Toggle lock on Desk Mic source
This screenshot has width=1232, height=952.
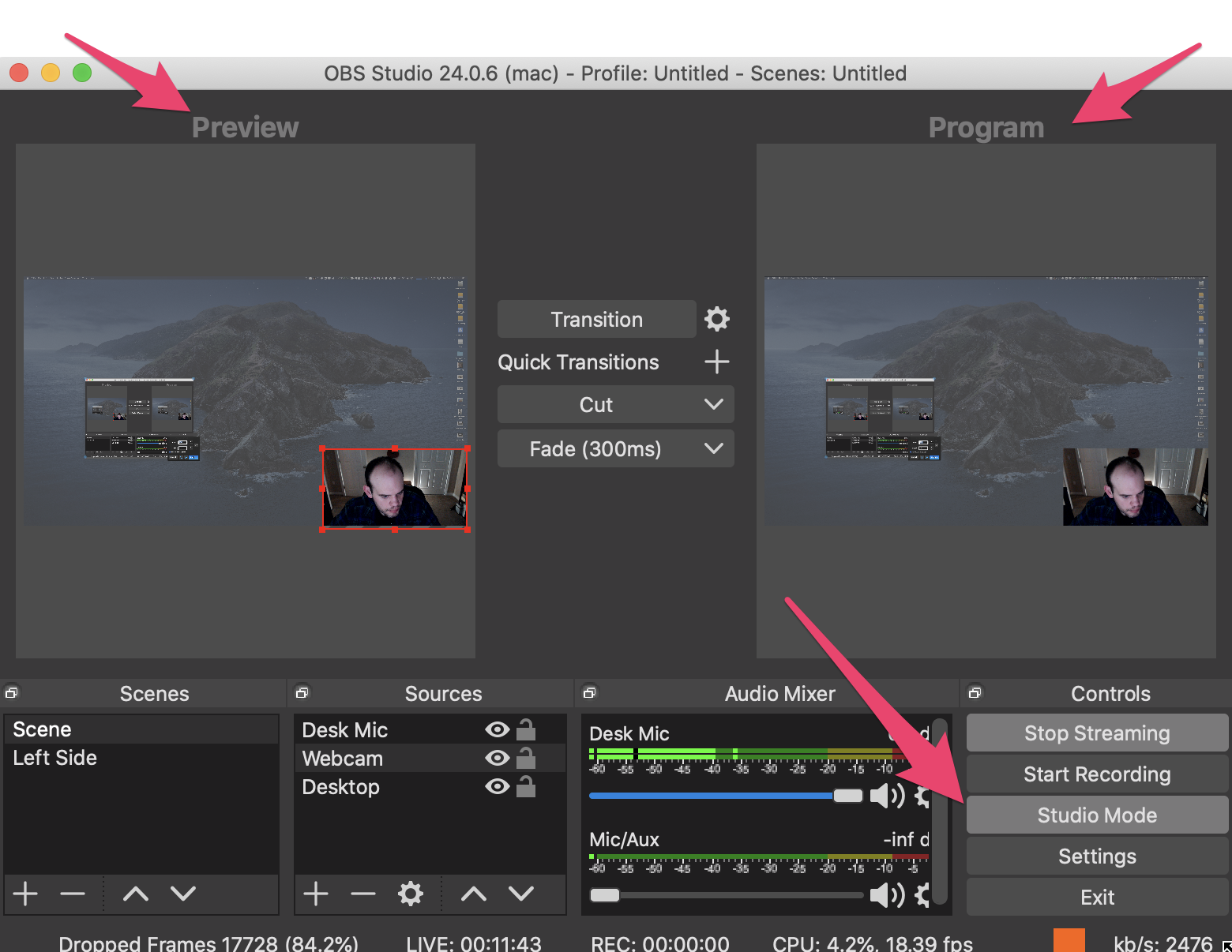pos(526,729)
